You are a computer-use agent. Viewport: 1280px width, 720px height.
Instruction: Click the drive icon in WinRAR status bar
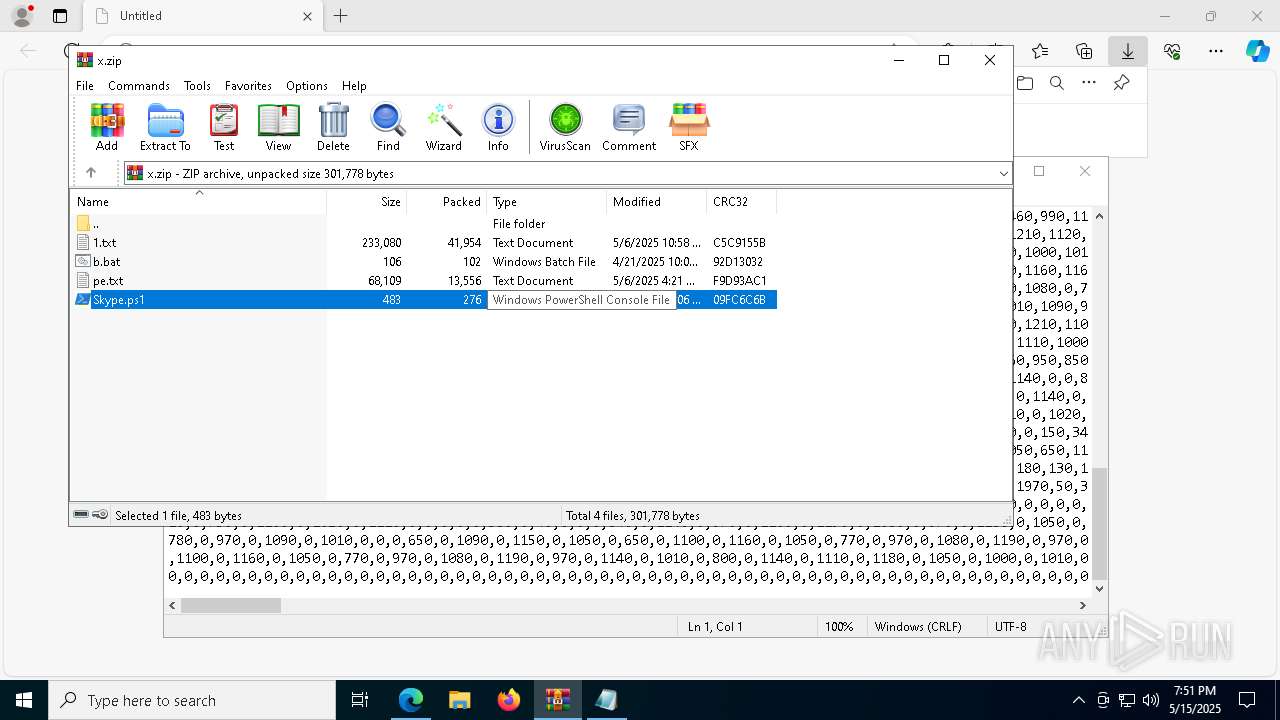point(81,515)
